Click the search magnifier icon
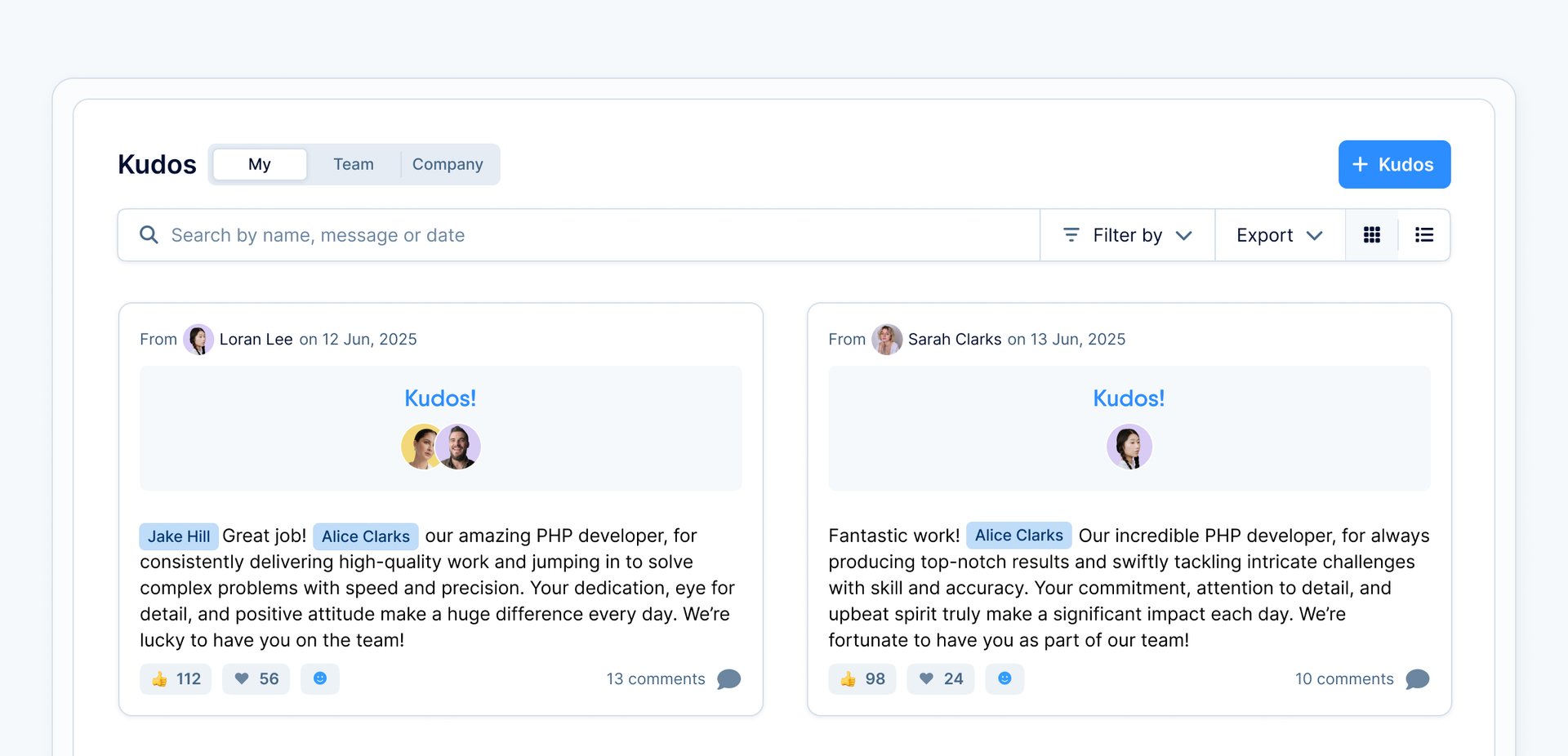 click(149, 235)
